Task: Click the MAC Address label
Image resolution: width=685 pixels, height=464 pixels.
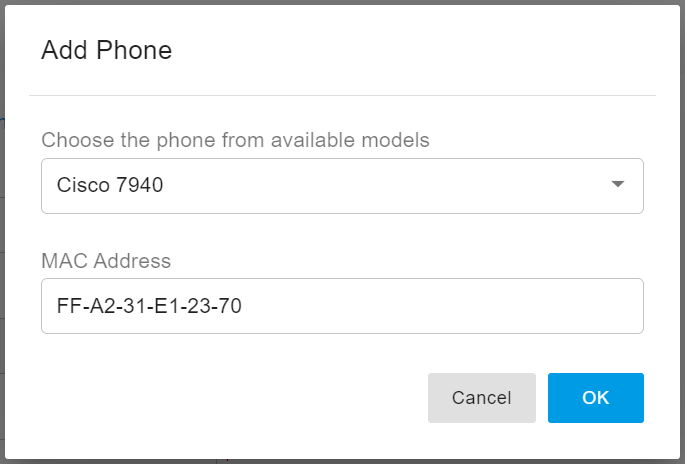Action: (106, 261)
